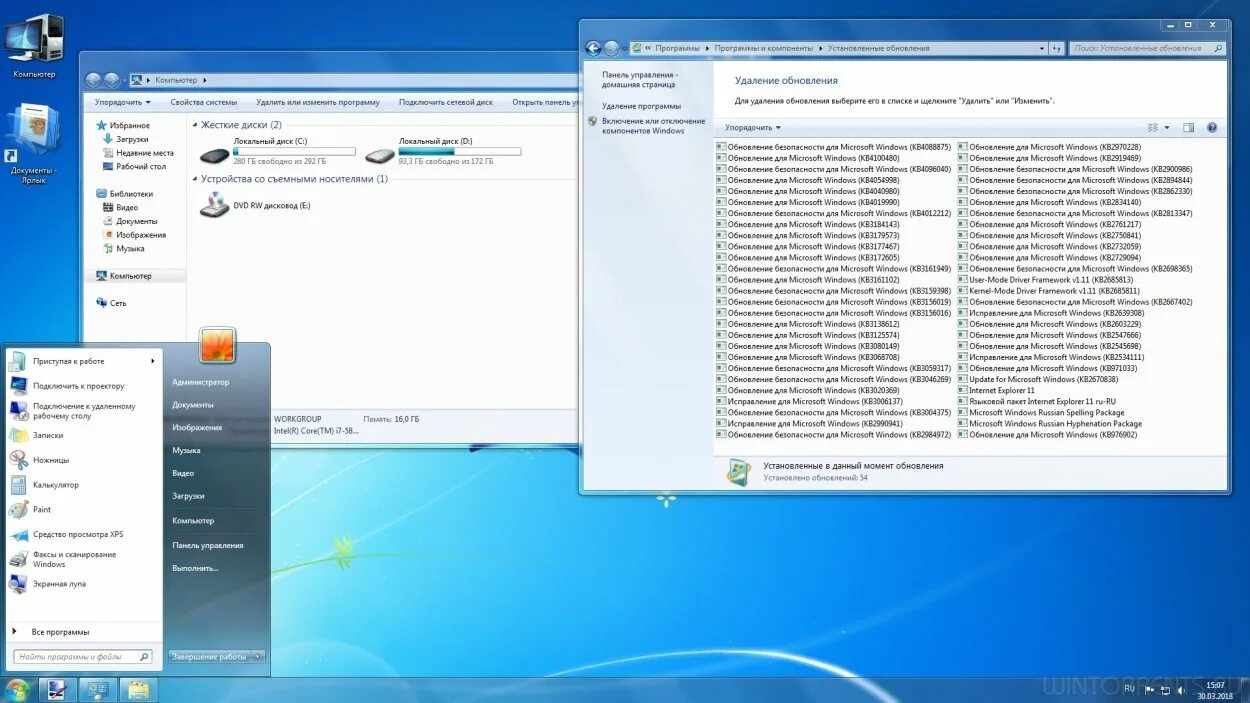The height and width of the screenshot is (703, 1250).
Task: Open the Computer desktop icon
Action: coord(33,45)
